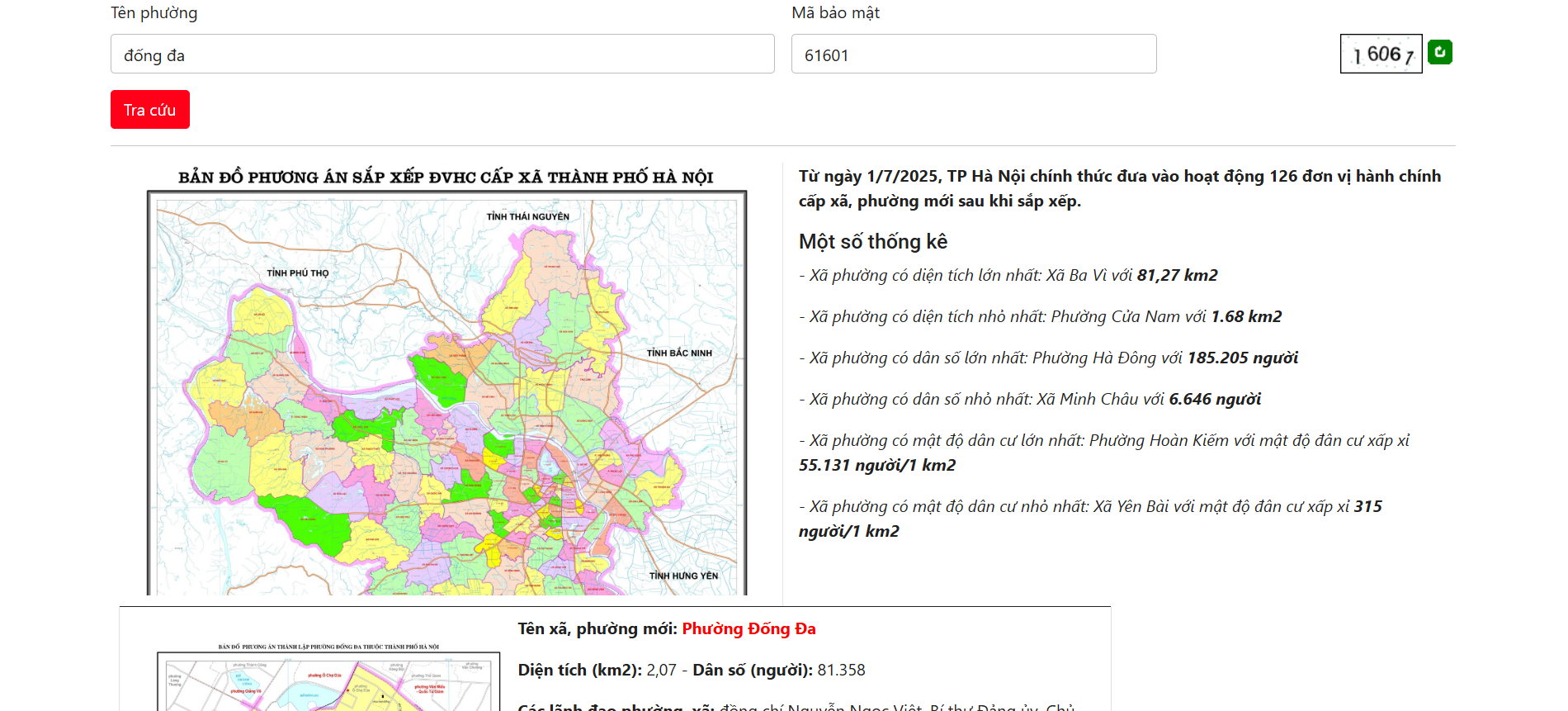Click the captcha image showing 16067

click(x=1381, y=55)
